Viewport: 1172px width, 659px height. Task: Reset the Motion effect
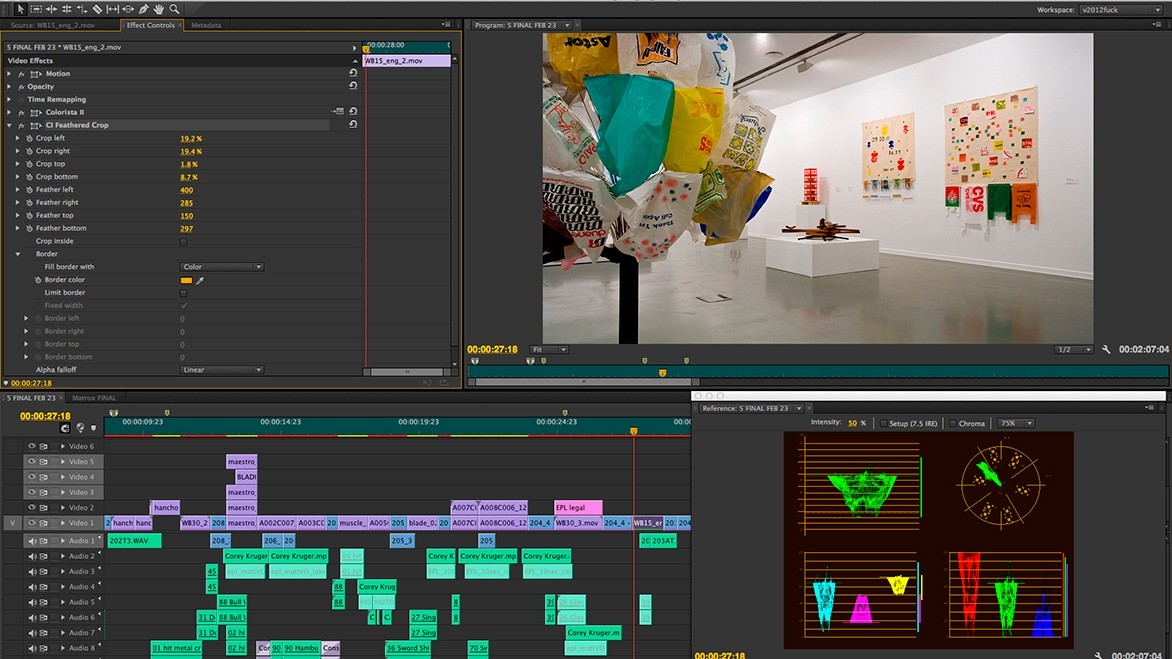[x=353, y=73]
